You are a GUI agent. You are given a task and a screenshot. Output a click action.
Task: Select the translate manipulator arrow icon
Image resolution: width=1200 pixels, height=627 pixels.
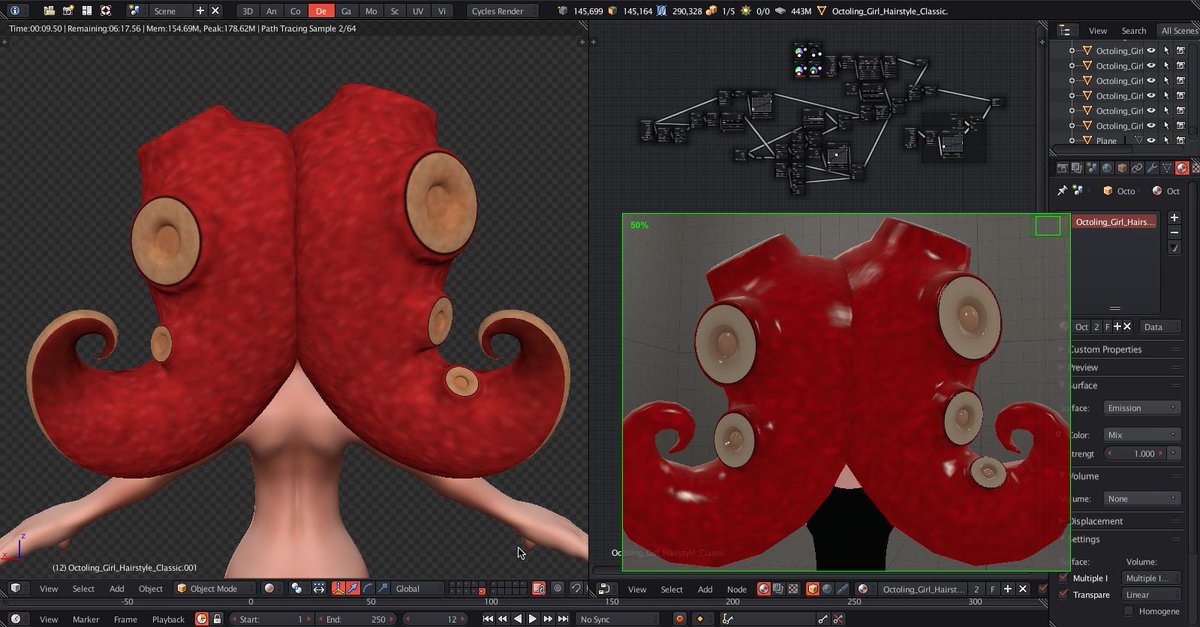pyautogui.click(x=352, y=588)
